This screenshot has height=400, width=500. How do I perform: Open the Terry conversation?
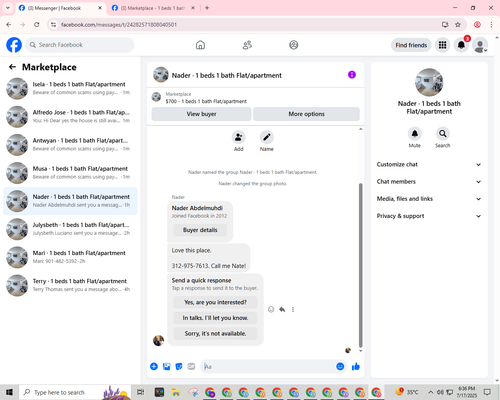70,285
